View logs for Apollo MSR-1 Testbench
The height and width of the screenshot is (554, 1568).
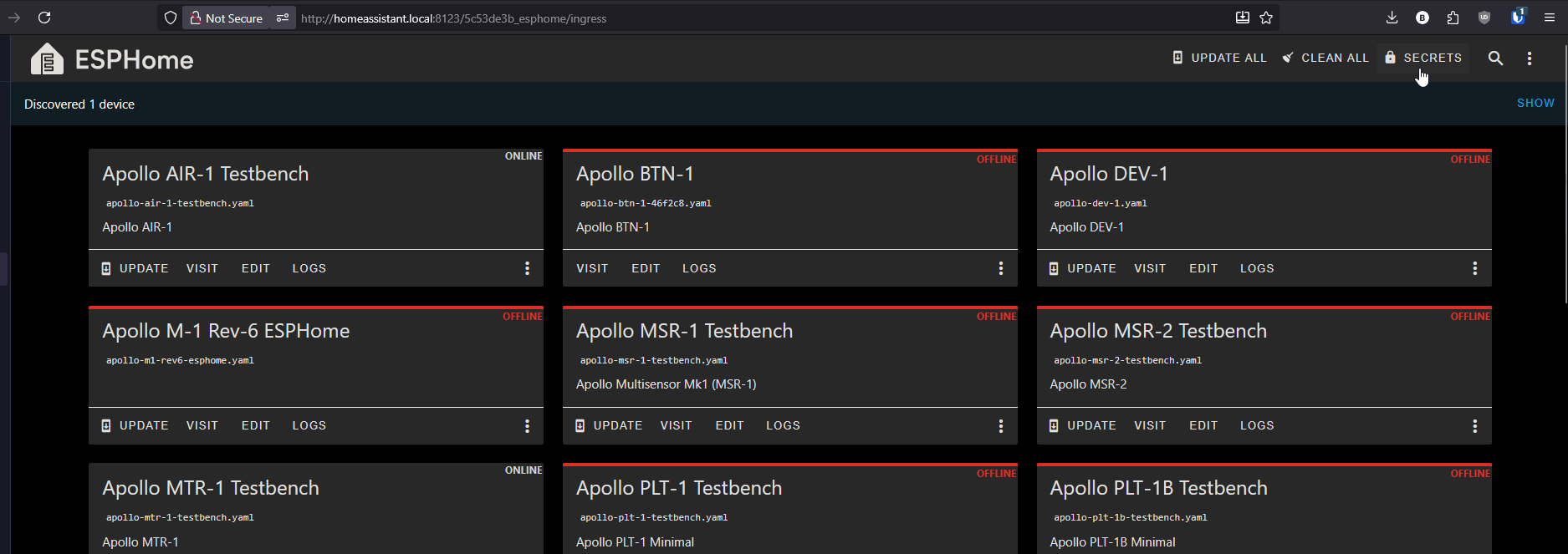pos(783,425)
